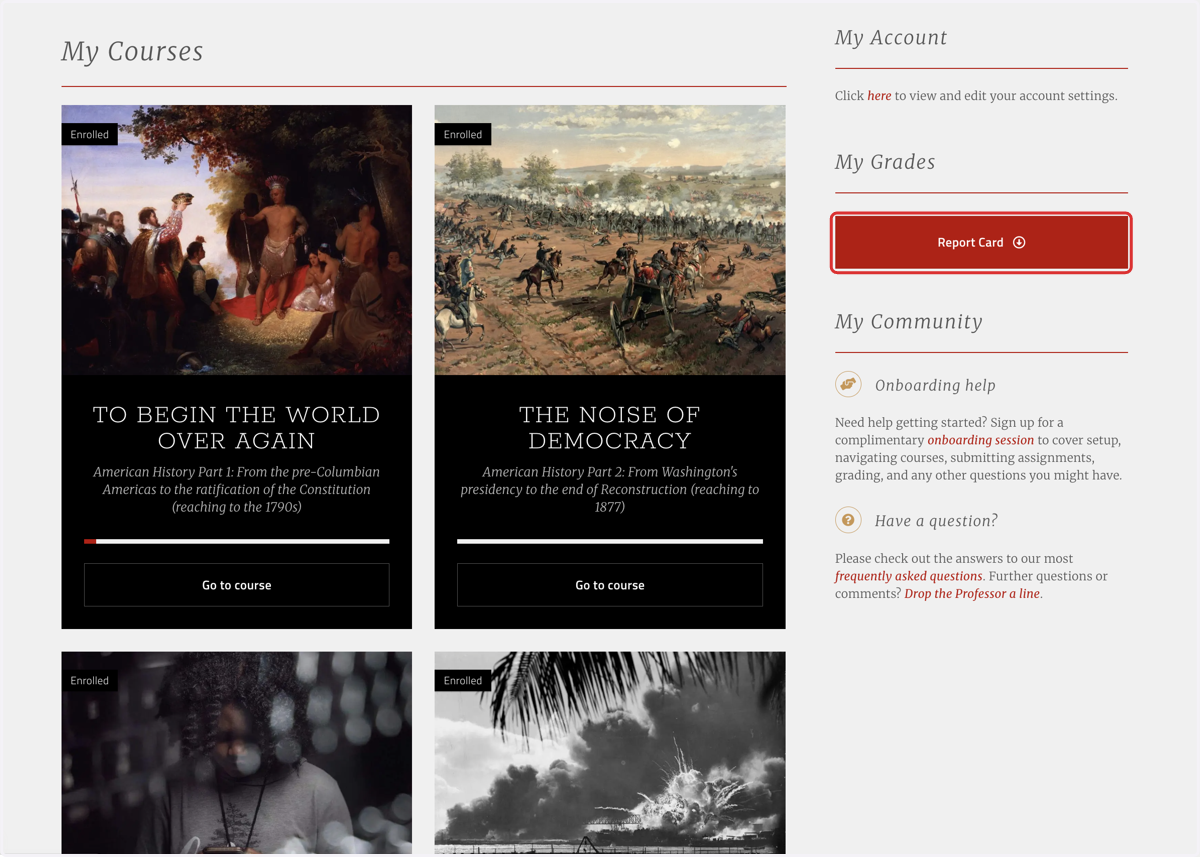Image resolution: width=1200 pixels, height=857 pixels.
Task: Click the 'here' account settings link
Action: [879, 96]
